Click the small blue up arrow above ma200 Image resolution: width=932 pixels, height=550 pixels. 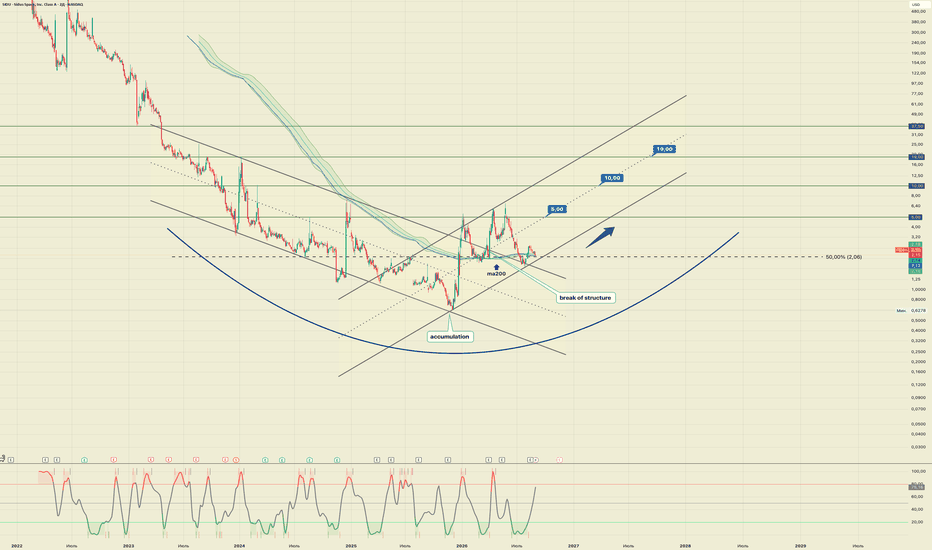(496, 267)
